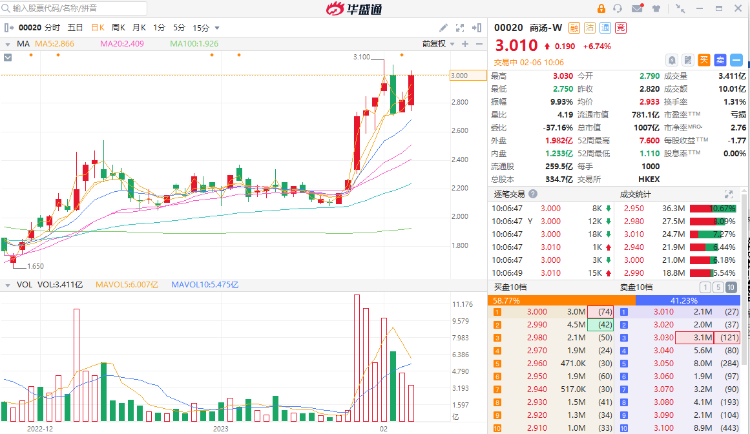Set a price alert bell icon
The image size is (750, 434).
point(672,60)
